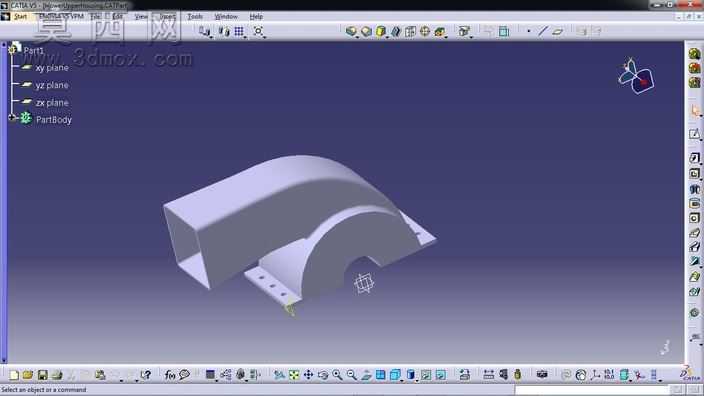Open the Tools menu
Screen dimensions: 704x396
[x=195, y=17]
